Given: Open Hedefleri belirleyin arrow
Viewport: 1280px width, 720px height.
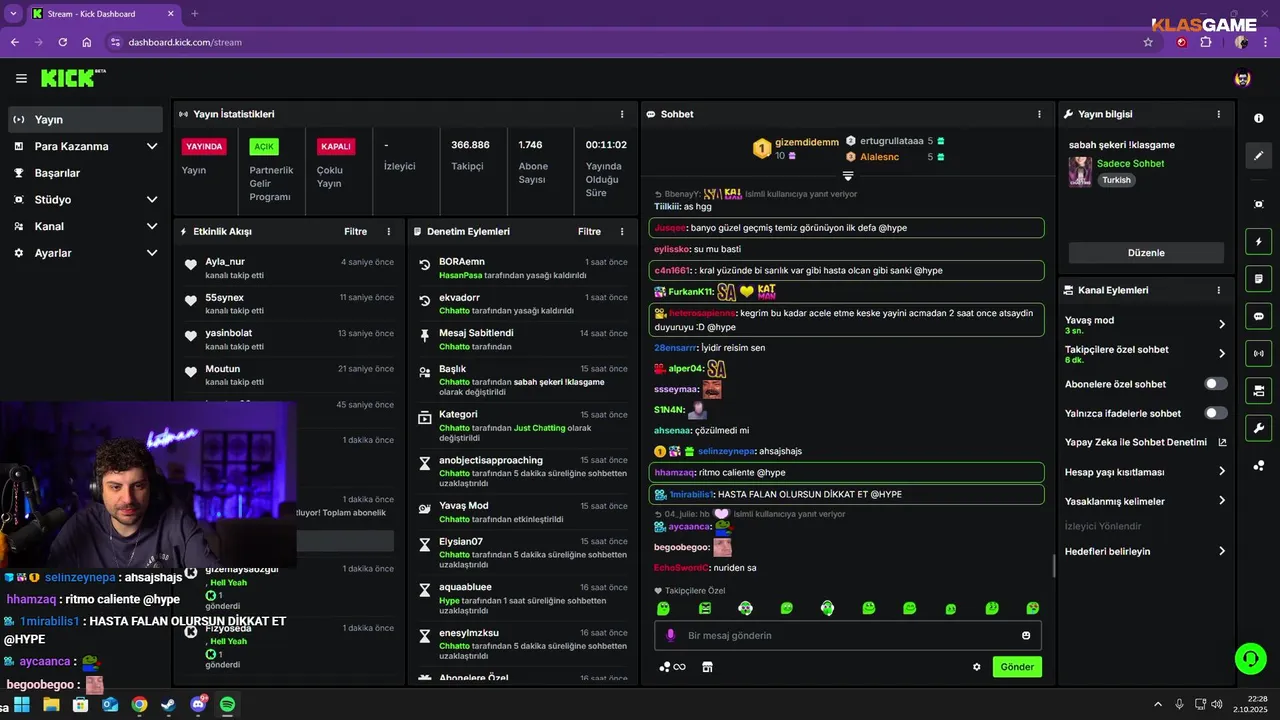Looking at the screenshot, I should pos(1222,551).
